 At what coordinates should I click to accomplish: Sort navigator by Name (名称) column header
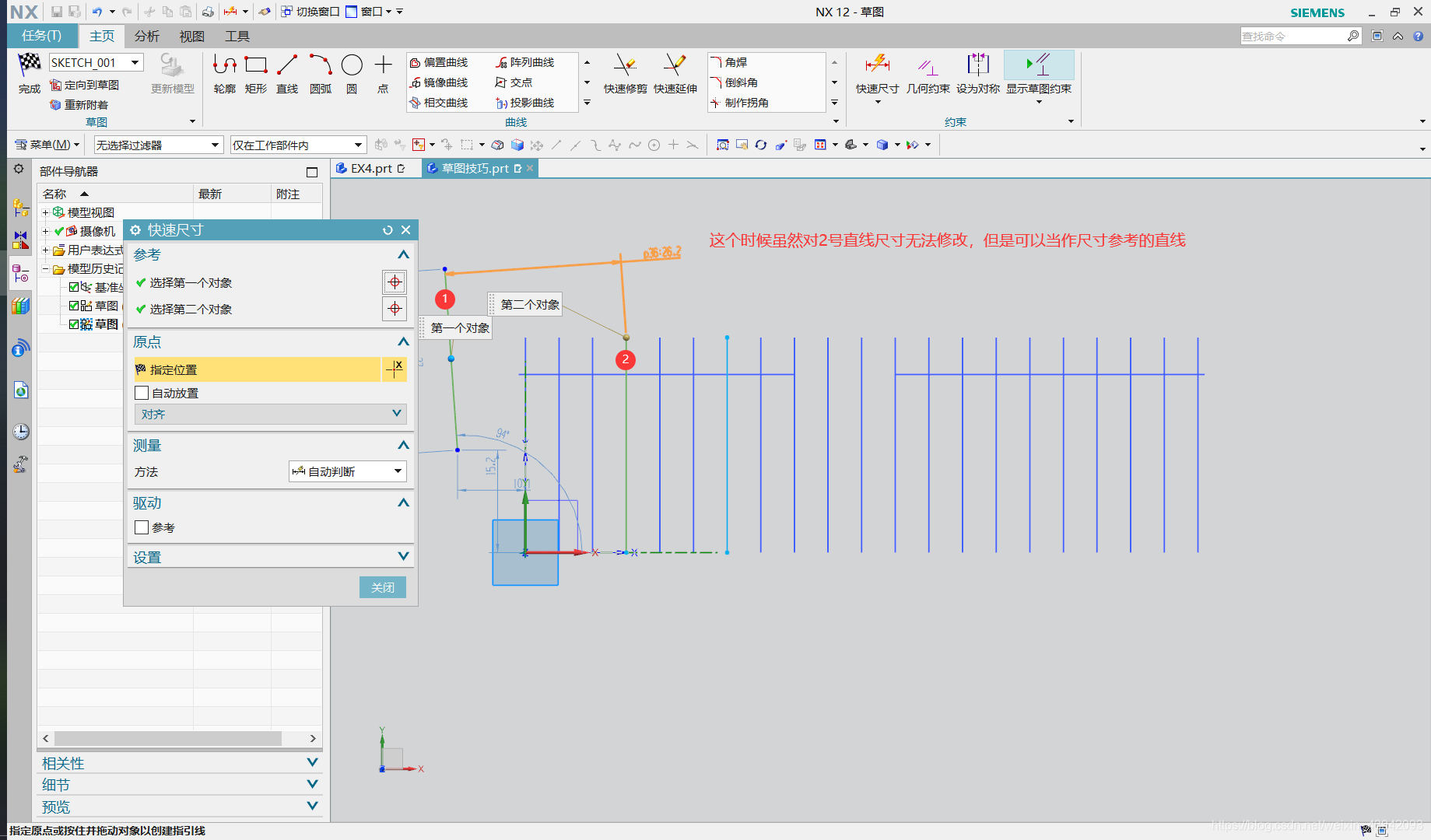[x=115, y=194]
